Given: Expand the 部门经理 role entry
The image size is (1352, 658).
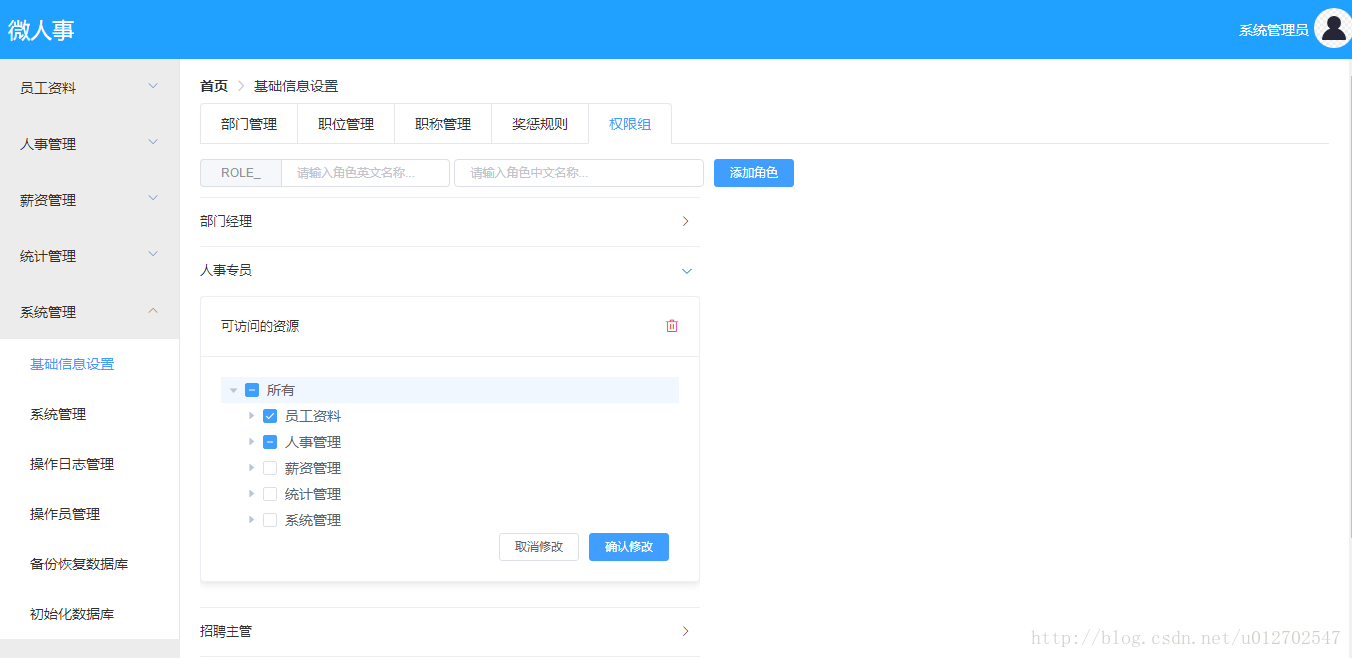Looking at the screenshot, I should (685, 221).
